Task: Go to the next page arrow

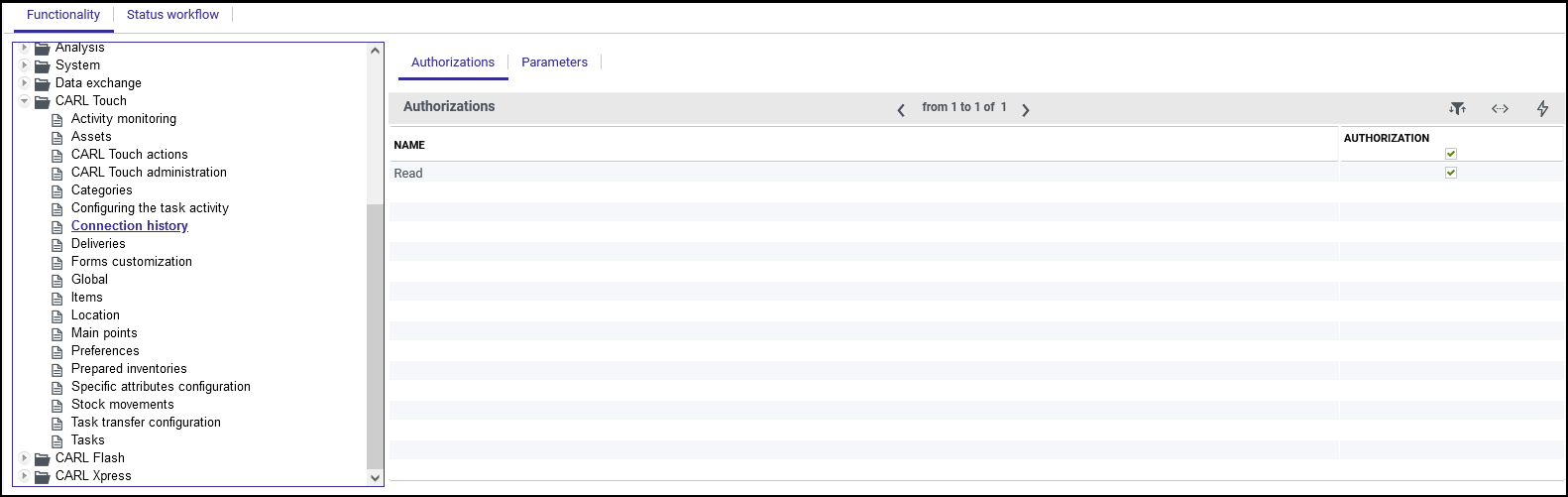Action: pyautogui.click(x=1026, y=110)
